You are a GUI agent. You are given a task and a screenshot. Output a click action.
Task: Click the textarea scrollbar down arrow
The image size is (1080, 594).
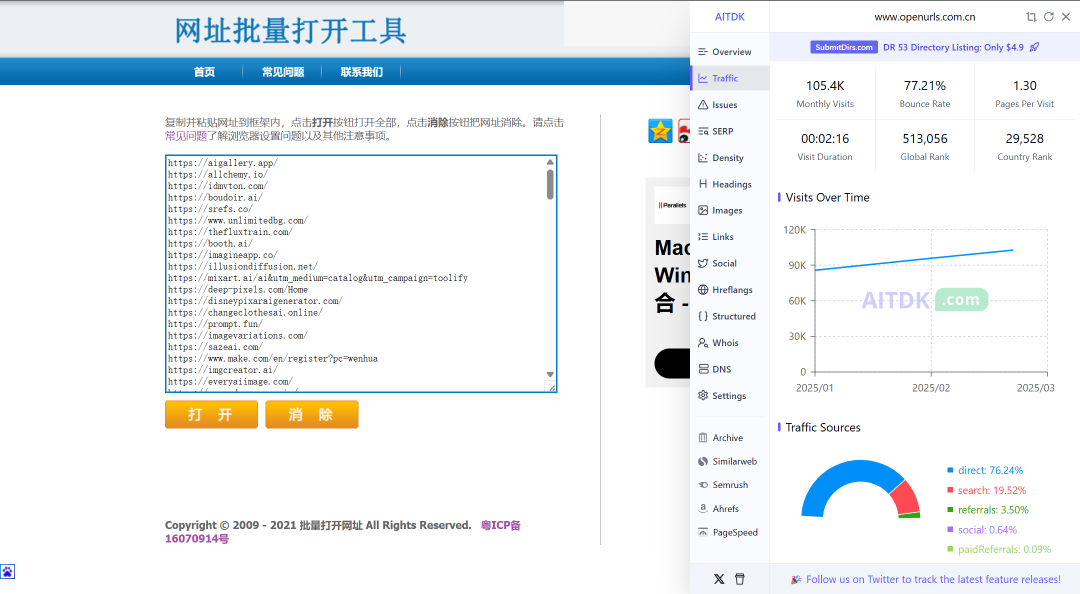click(x=550, y=374)
